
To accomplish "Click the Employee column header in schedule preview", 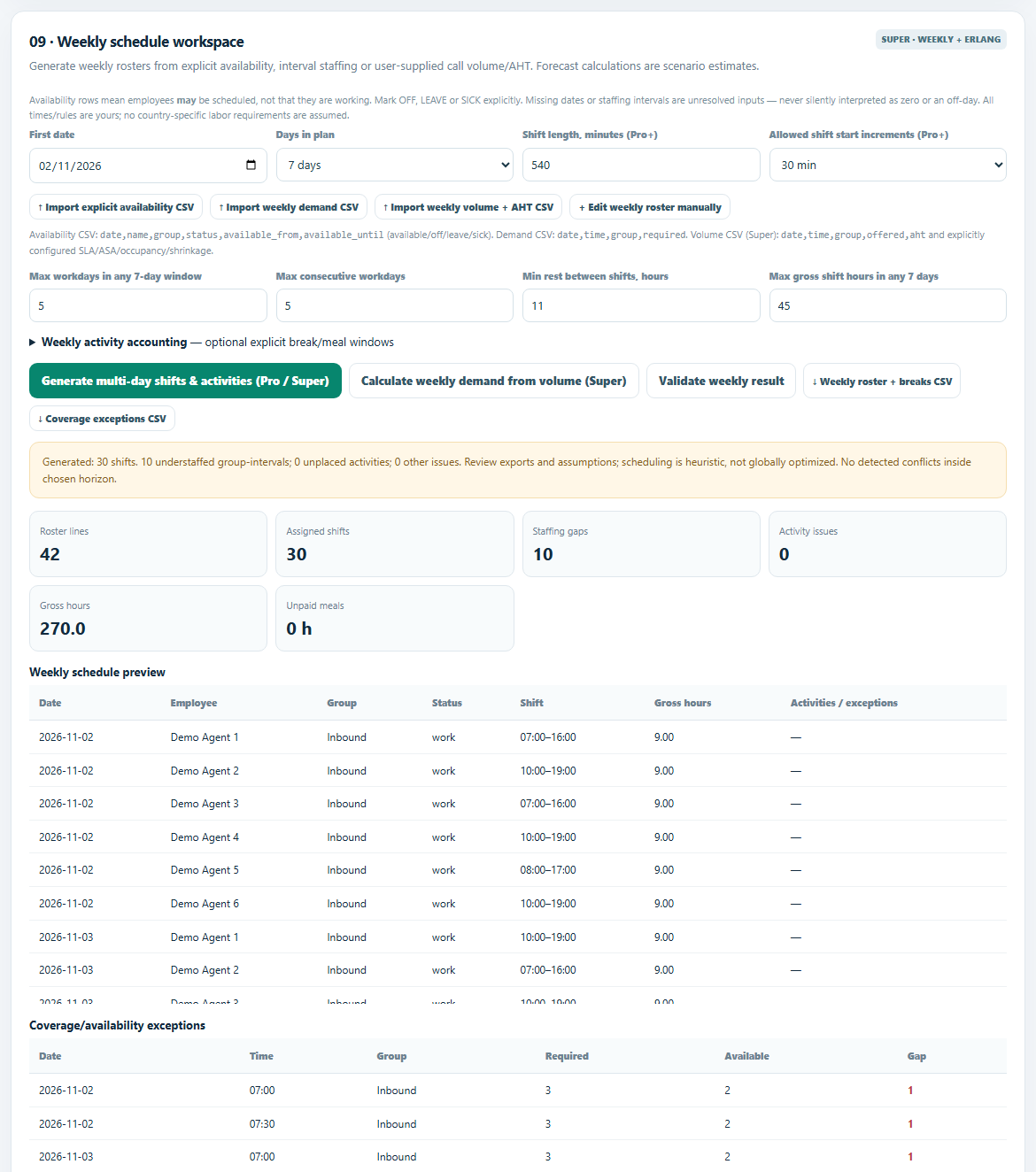I will point(194,703).
